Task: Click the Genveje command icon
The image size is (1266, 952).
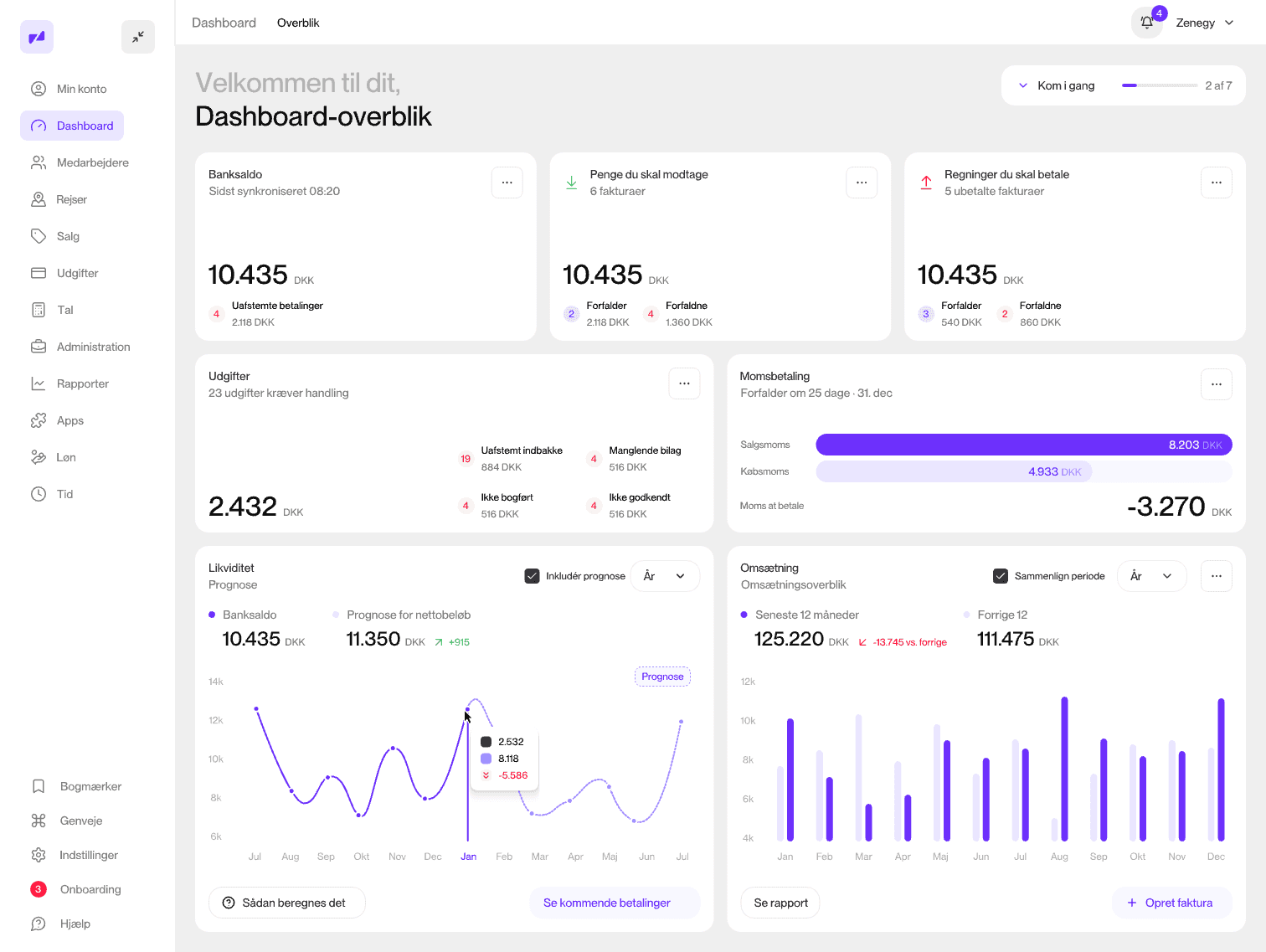Action: [x=39, y=821]
